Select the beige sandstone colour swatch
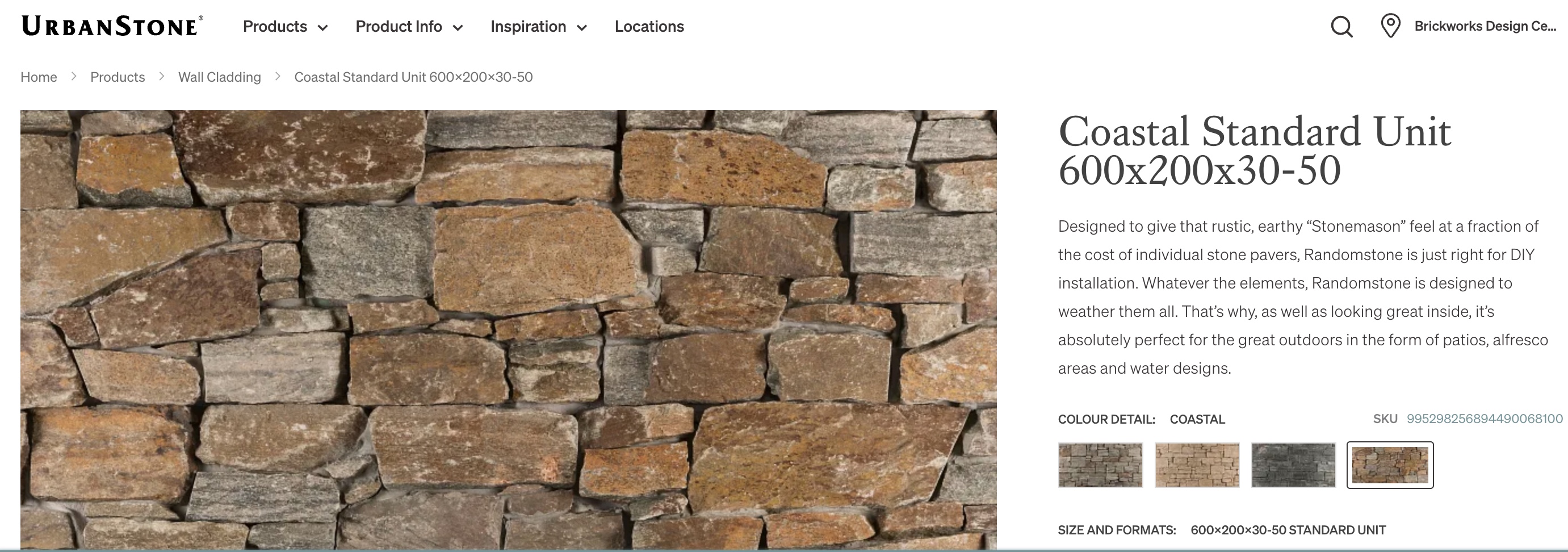 pos(1197,465)
